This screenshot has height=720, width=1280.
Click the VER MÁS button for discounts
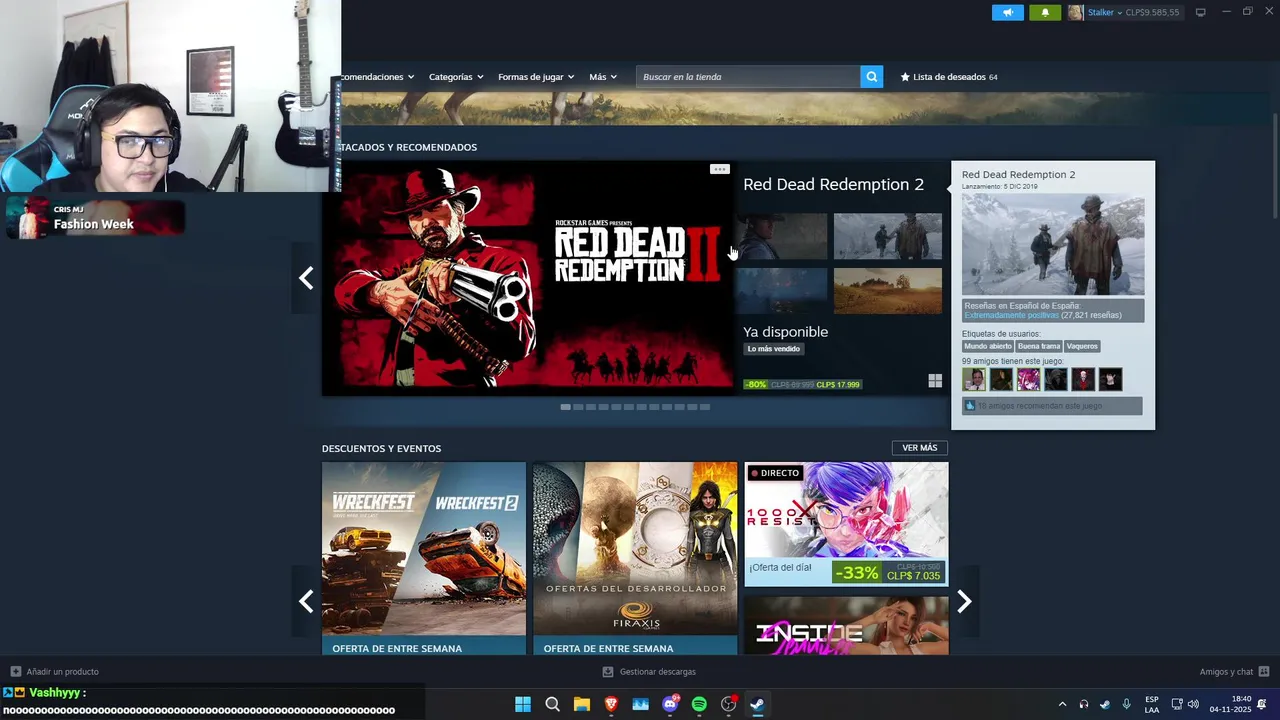(x=920, y=448)
